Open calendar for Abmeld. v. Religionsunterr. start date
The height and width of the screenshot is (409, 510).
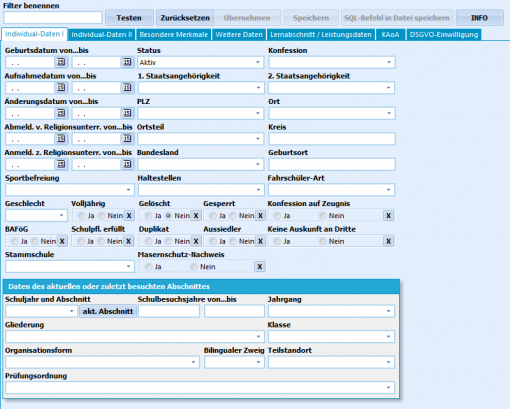(x=61, y=139)
